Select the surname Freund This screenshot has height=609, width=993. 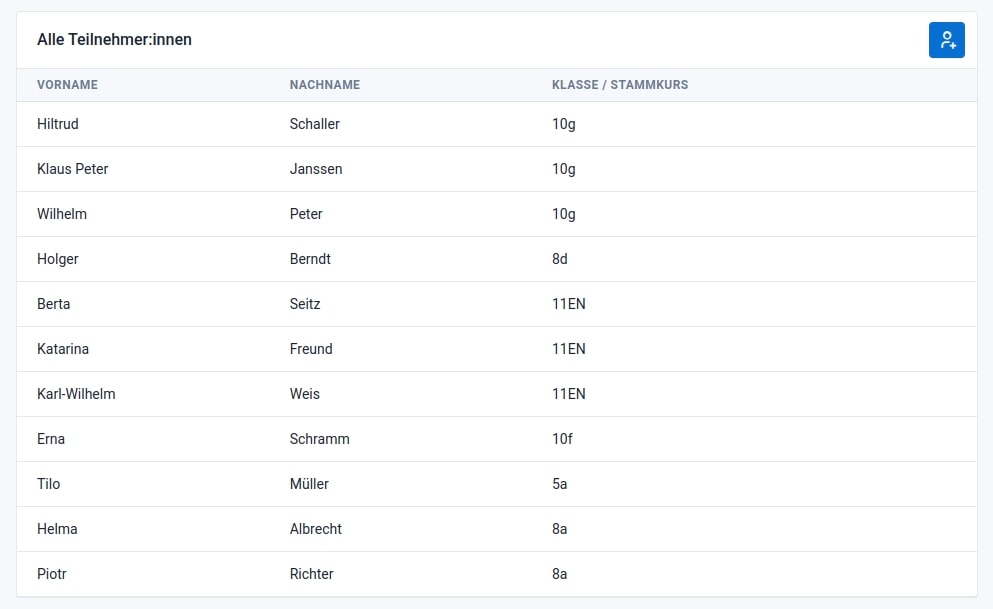click(x=311, y=349)
